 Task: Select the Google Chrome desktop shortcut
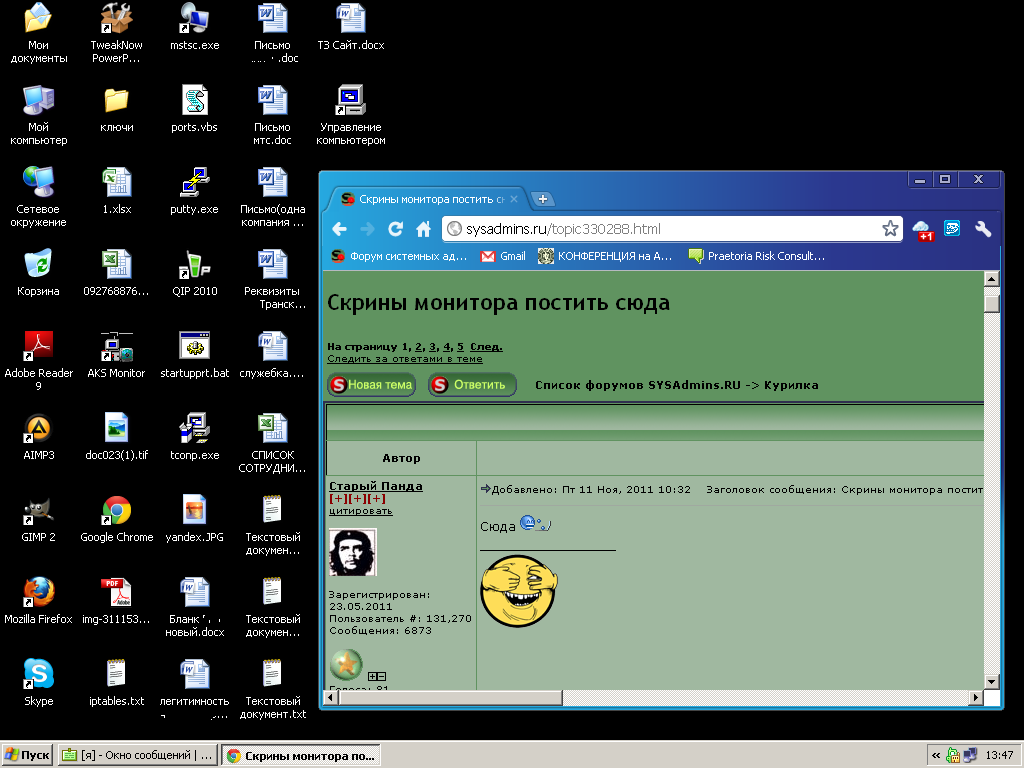[117, 519]
